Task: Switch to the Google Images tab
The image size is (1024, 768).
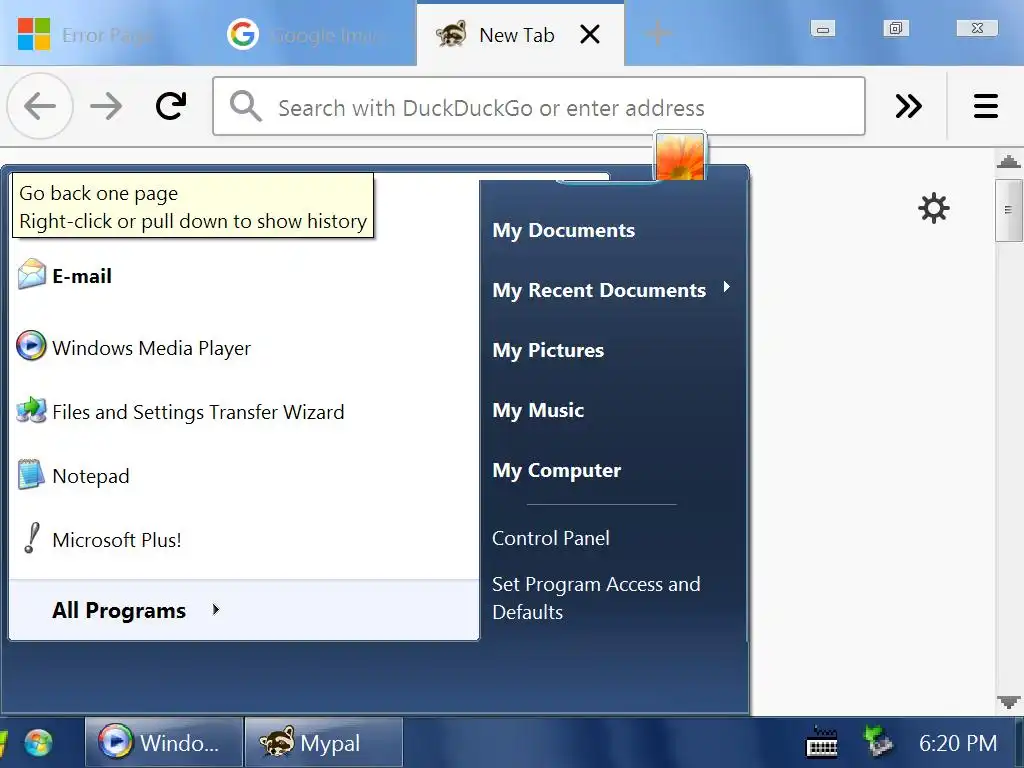Action: [x=313, y=34]
